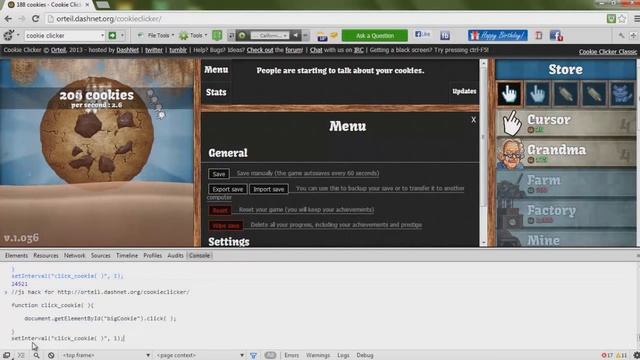Select the Factory building in Store
The height and width of the screenshot is (360, 640).
point(566,213)
